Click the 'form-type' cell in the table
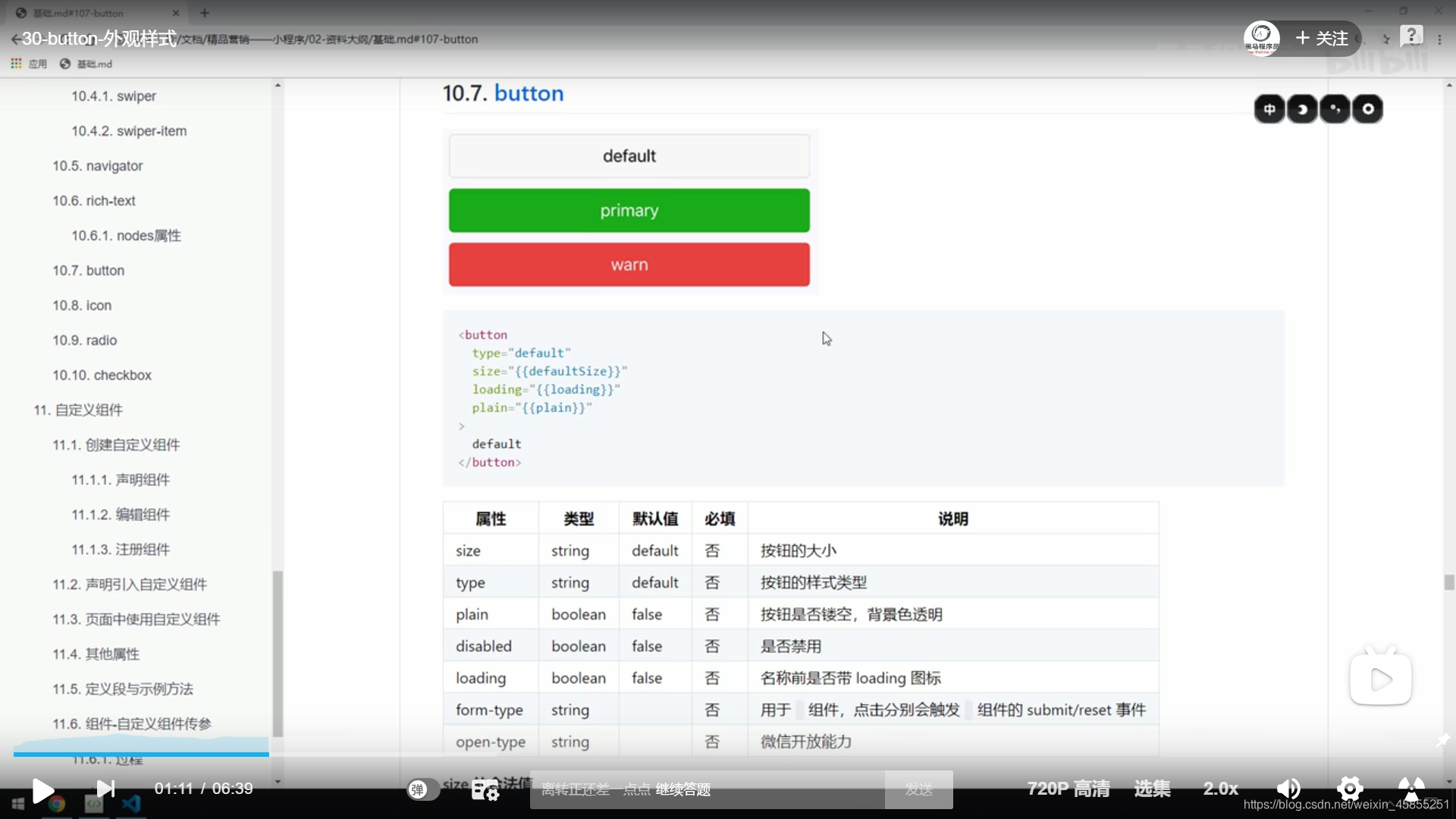The height and width of the screenshot is (819, 1456). click(489, 710)
